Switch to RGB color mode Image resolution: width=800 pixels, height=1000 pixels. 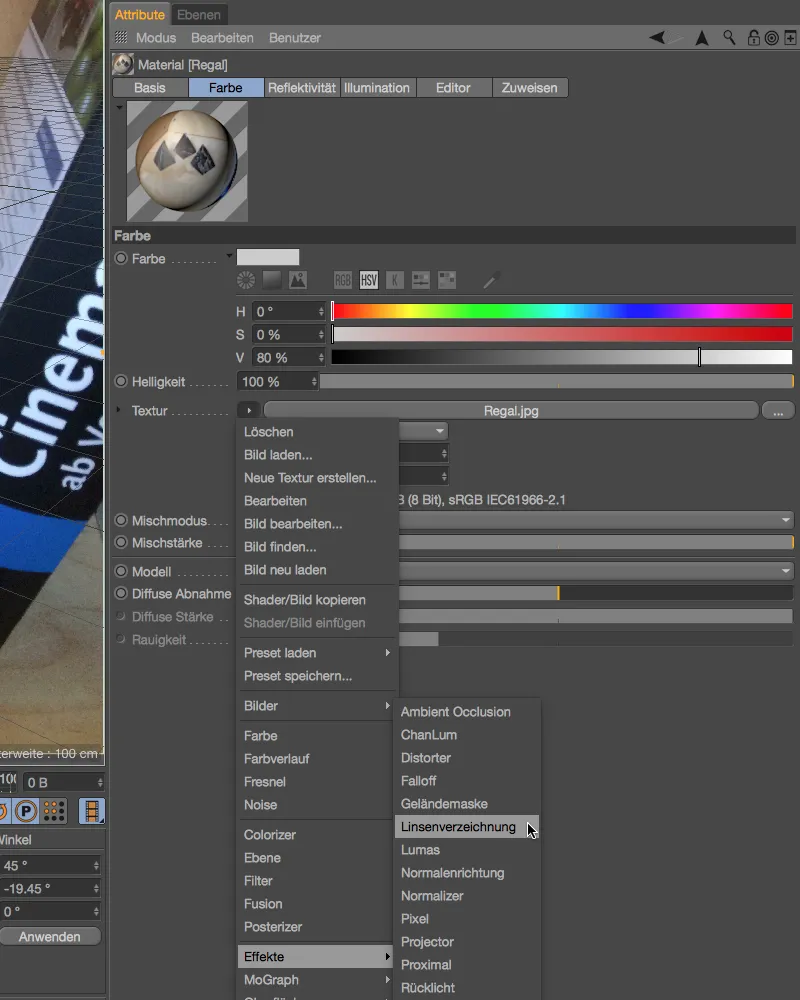(344, 279)
